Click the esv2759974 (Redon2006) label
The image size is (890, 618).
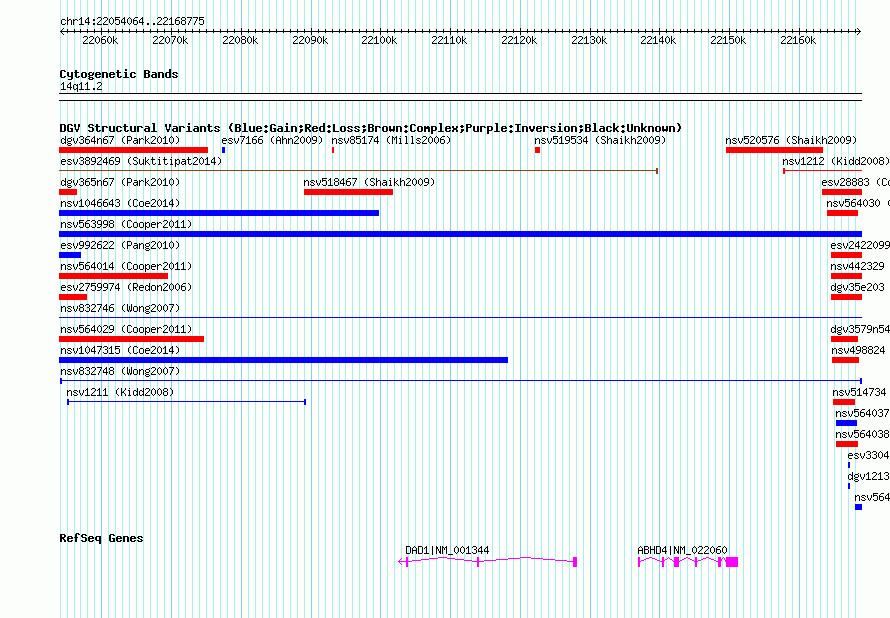click(x=126, y=287)
